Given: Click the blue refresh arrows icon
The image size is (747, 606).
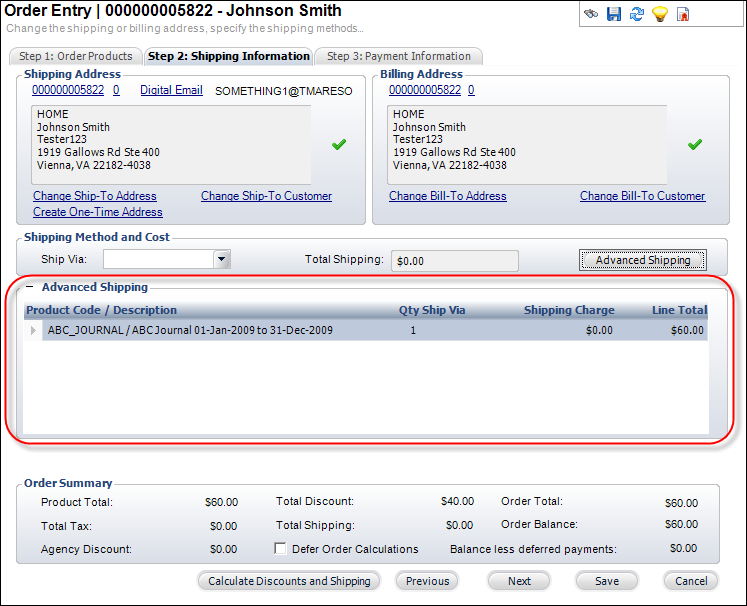Looking at the screenshot, I should 637,14.
